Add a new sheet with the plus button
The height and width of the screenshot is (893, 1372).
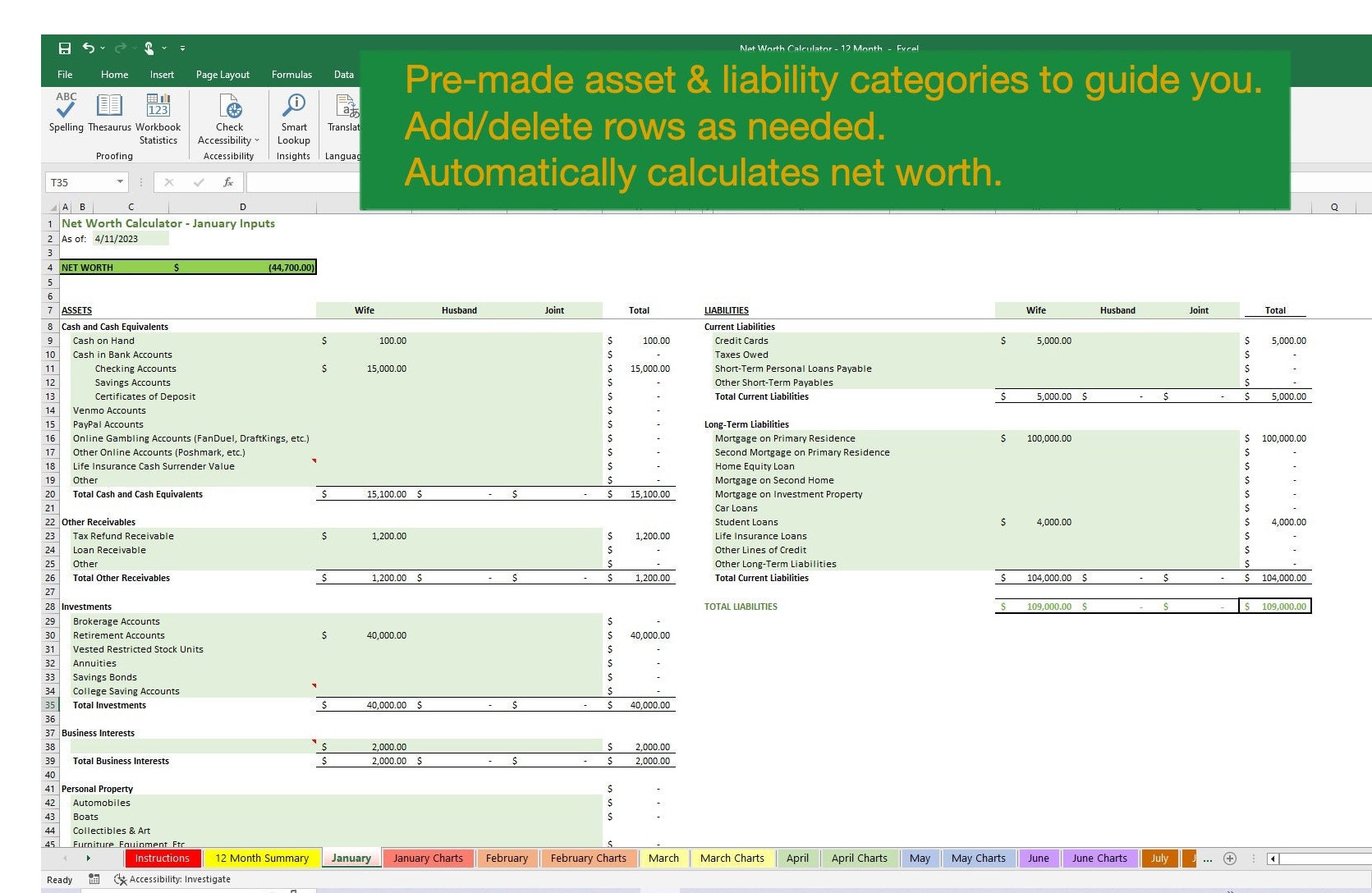(1230, 858)
